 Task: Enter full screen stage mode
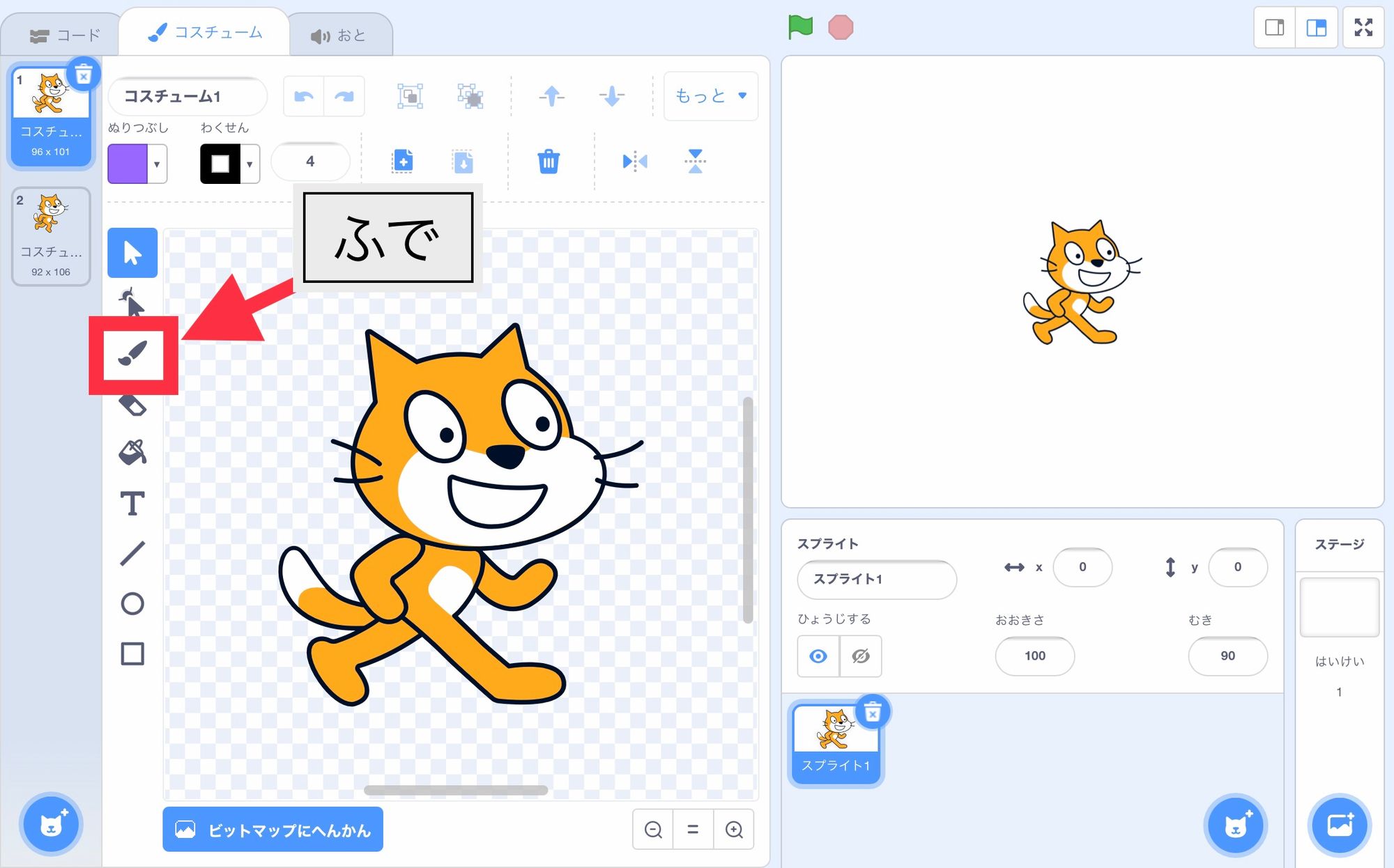(1363, 28)
